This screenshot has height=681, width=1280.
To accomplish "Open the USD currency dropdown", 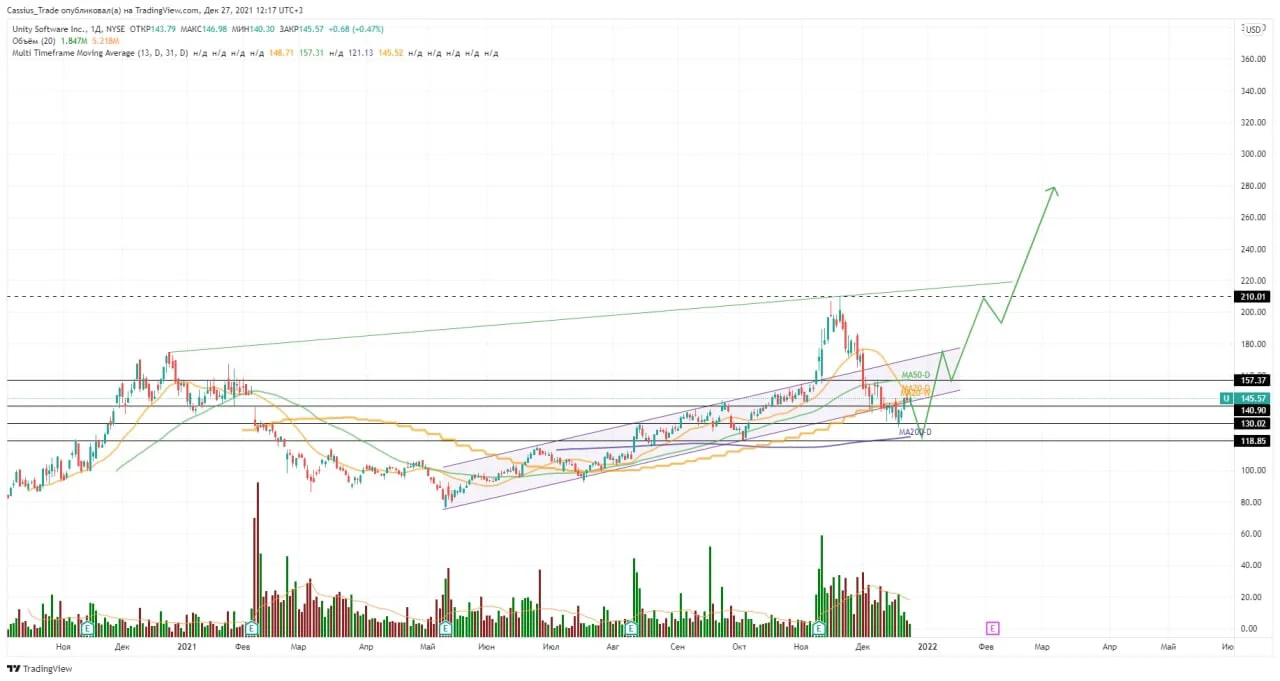I will (1251, 29).
